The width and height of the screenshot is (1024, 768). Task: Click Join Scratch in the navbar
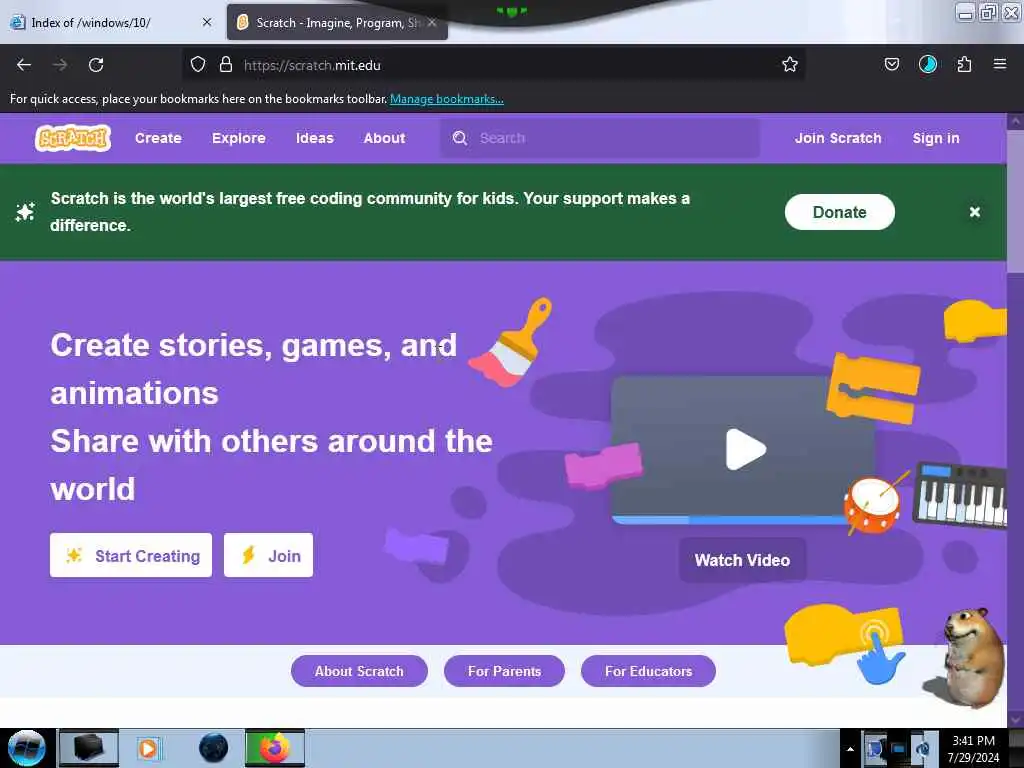838,138
